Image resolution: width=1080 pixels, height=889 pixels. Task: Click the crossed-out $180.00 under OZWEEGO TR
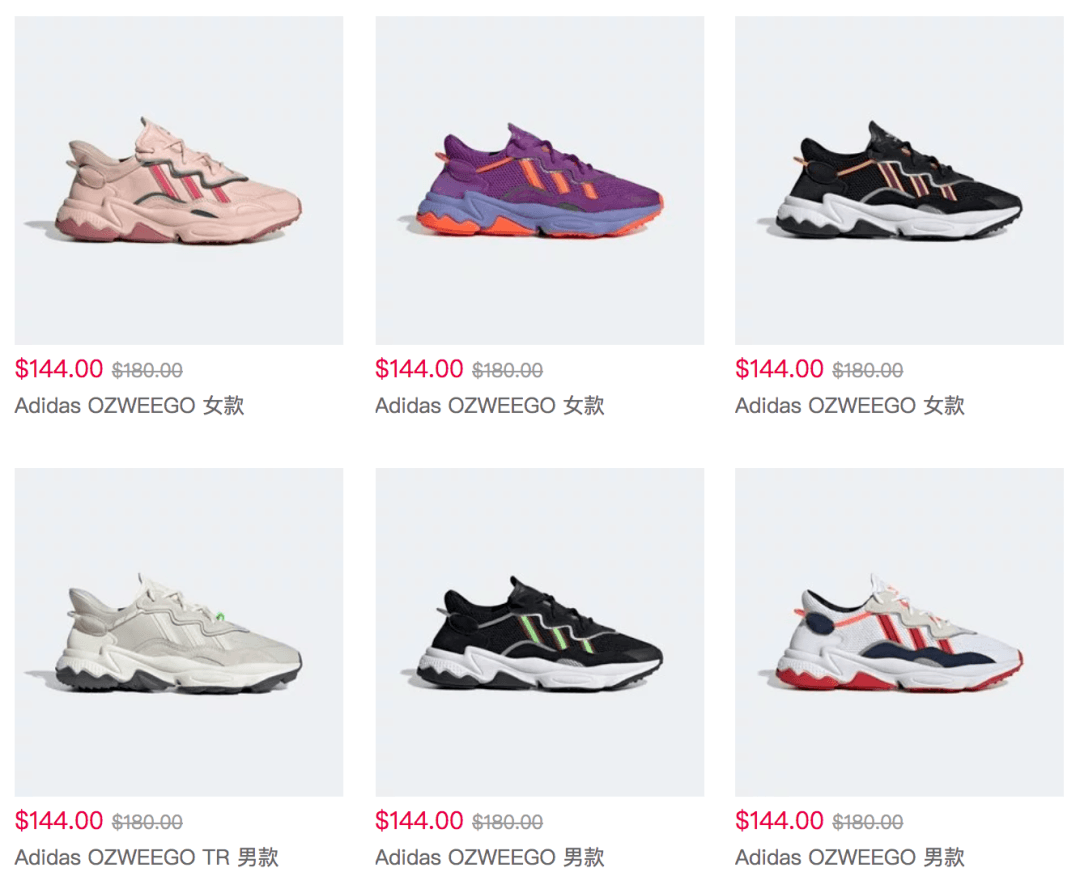coord(147,822)
